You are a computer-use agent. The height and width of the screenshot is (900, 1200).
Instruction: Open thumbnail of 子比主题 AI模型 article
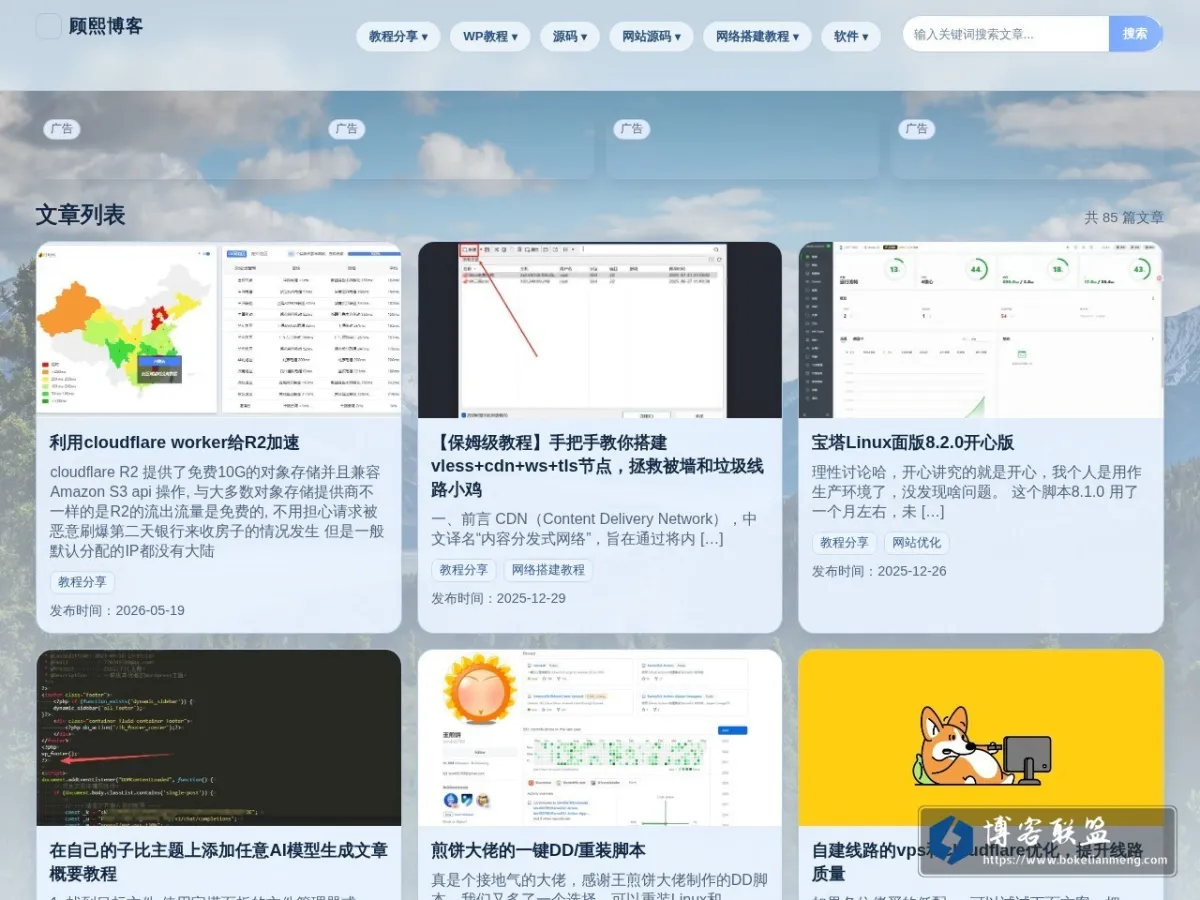(x=219, y=738)
